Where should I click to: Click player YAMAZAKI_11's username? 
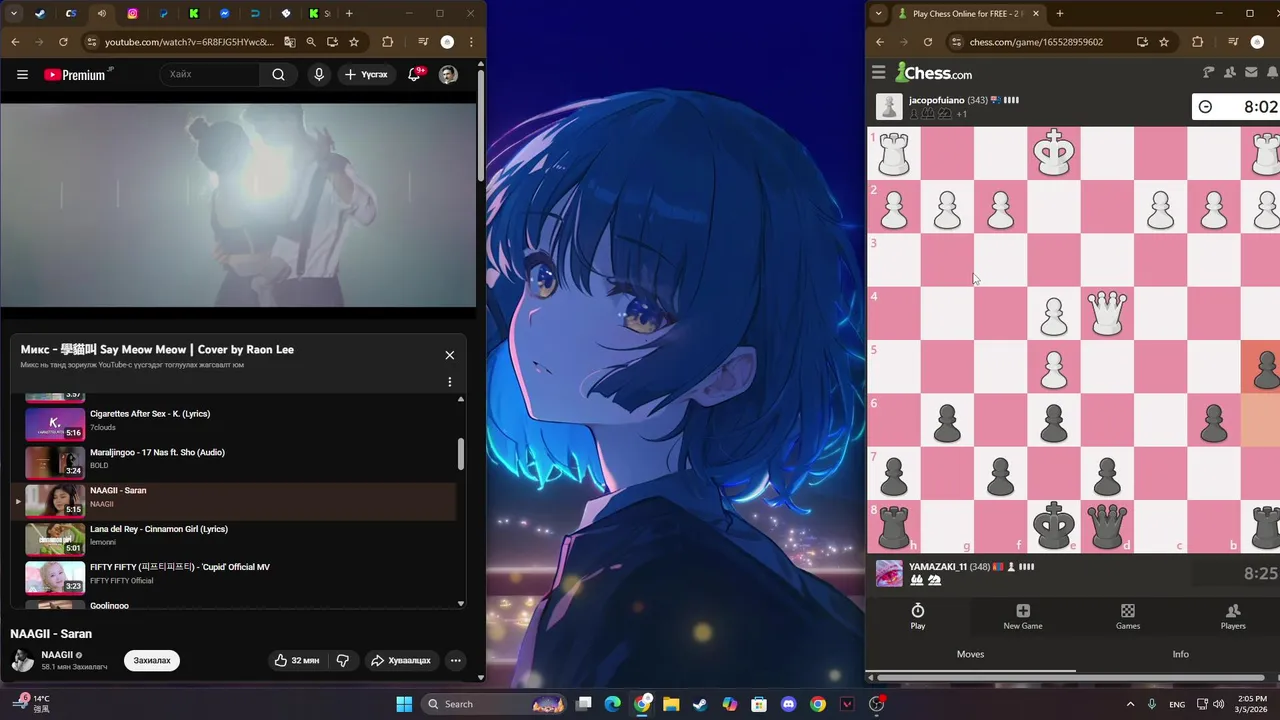coord(938,567)
